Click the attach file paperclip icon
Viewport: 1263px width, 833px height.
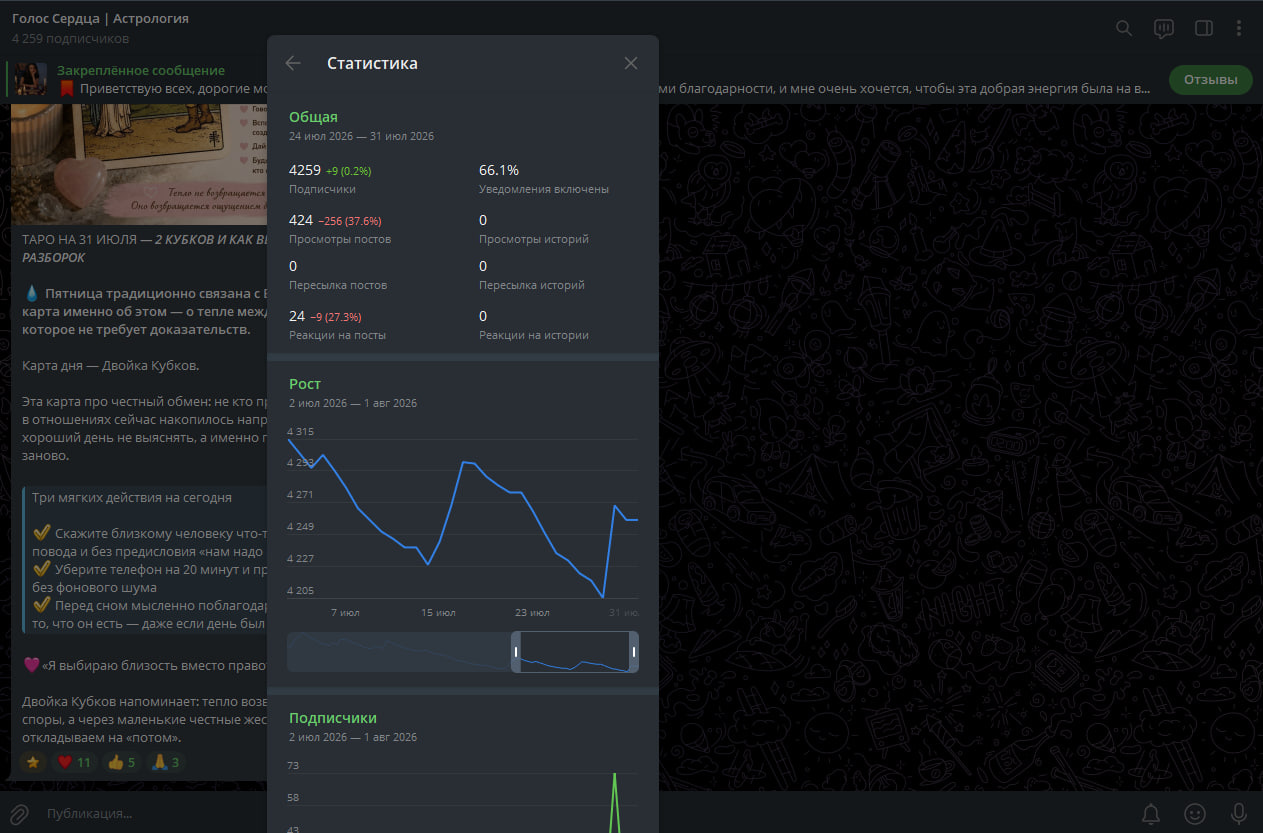point(19,813)
